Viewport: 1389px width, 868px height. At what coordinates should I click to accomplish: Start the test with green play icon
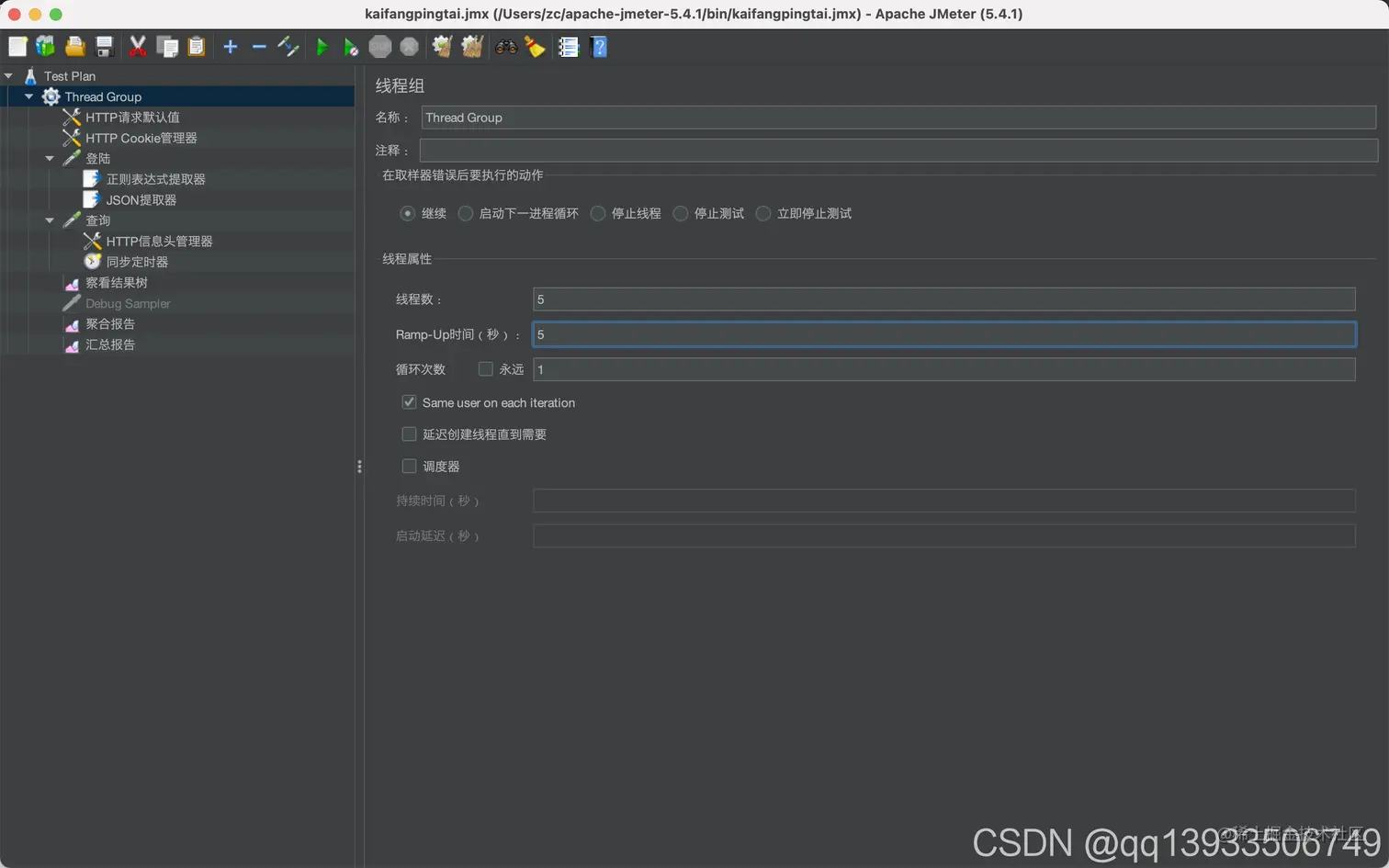tap(322, 47)
